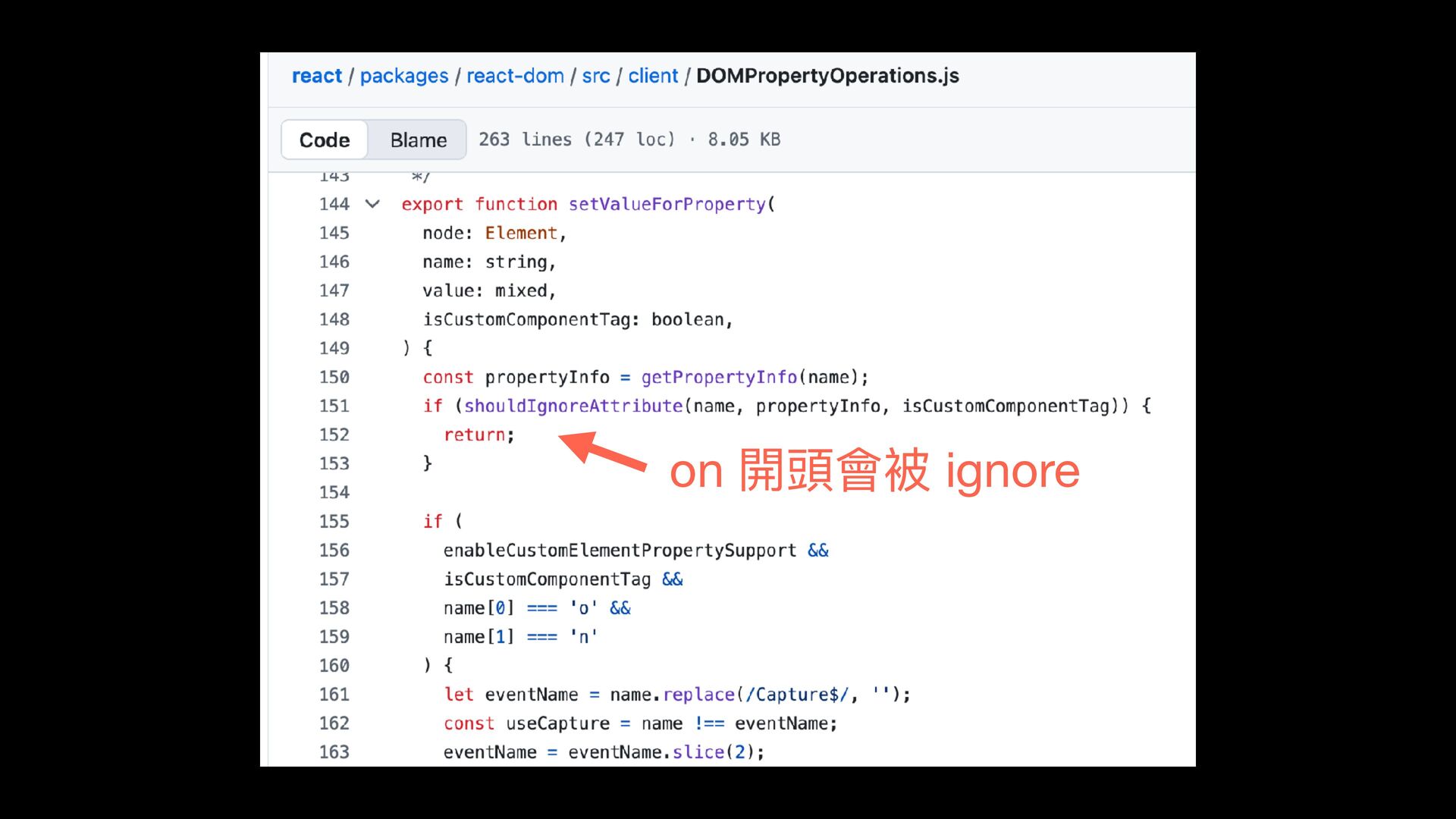Click line number 144
1456x819 pixels.
point(334,204)
